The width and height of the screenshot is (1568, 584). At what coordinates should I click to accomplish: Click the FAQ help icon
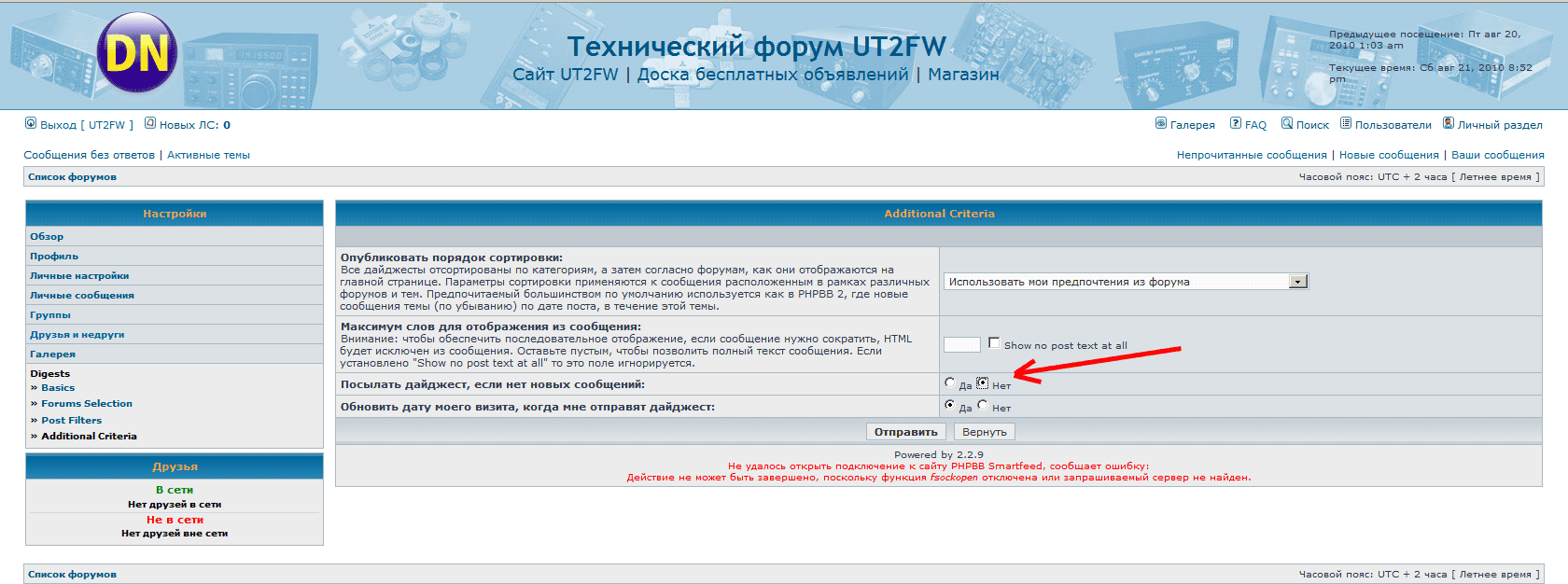(x=1236, y=123)
